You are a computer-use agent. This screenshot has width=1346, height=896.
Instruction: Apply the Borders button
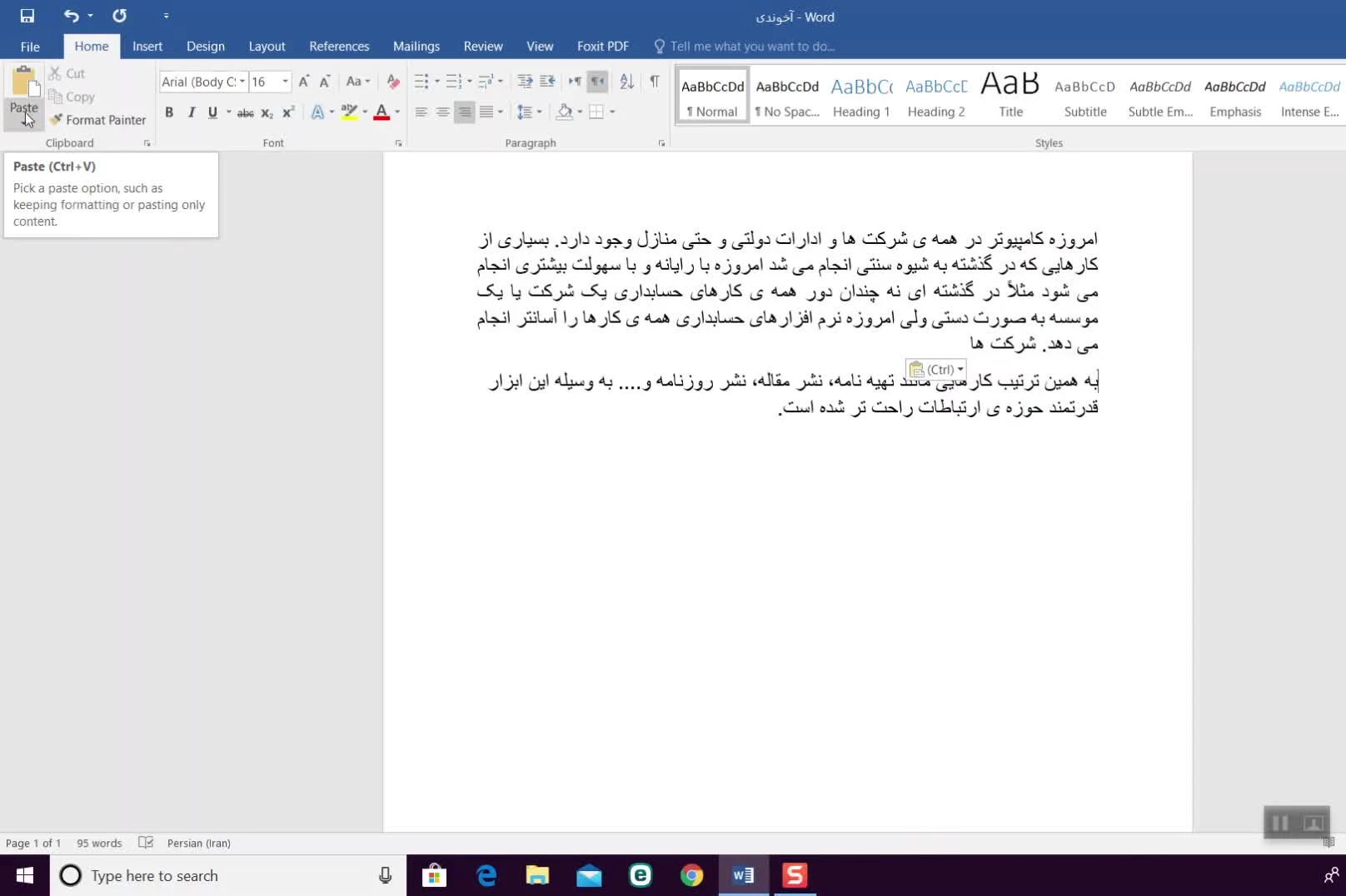pos(596,112)
